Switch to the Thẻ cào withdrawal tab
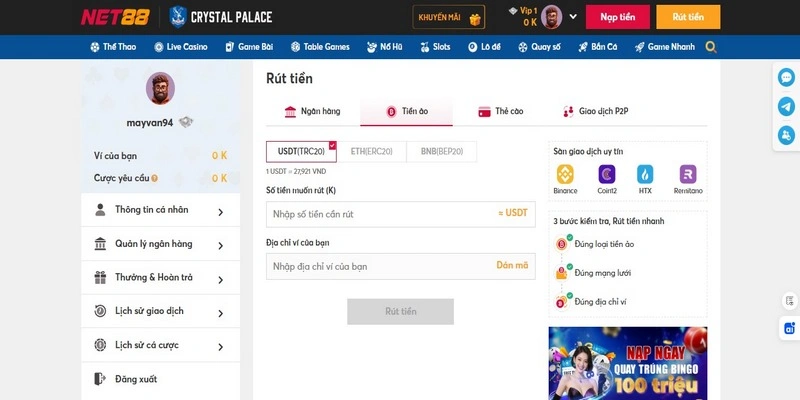Image resolution: width=800 pixels, height=400 pixels. (x=500, y=111)
